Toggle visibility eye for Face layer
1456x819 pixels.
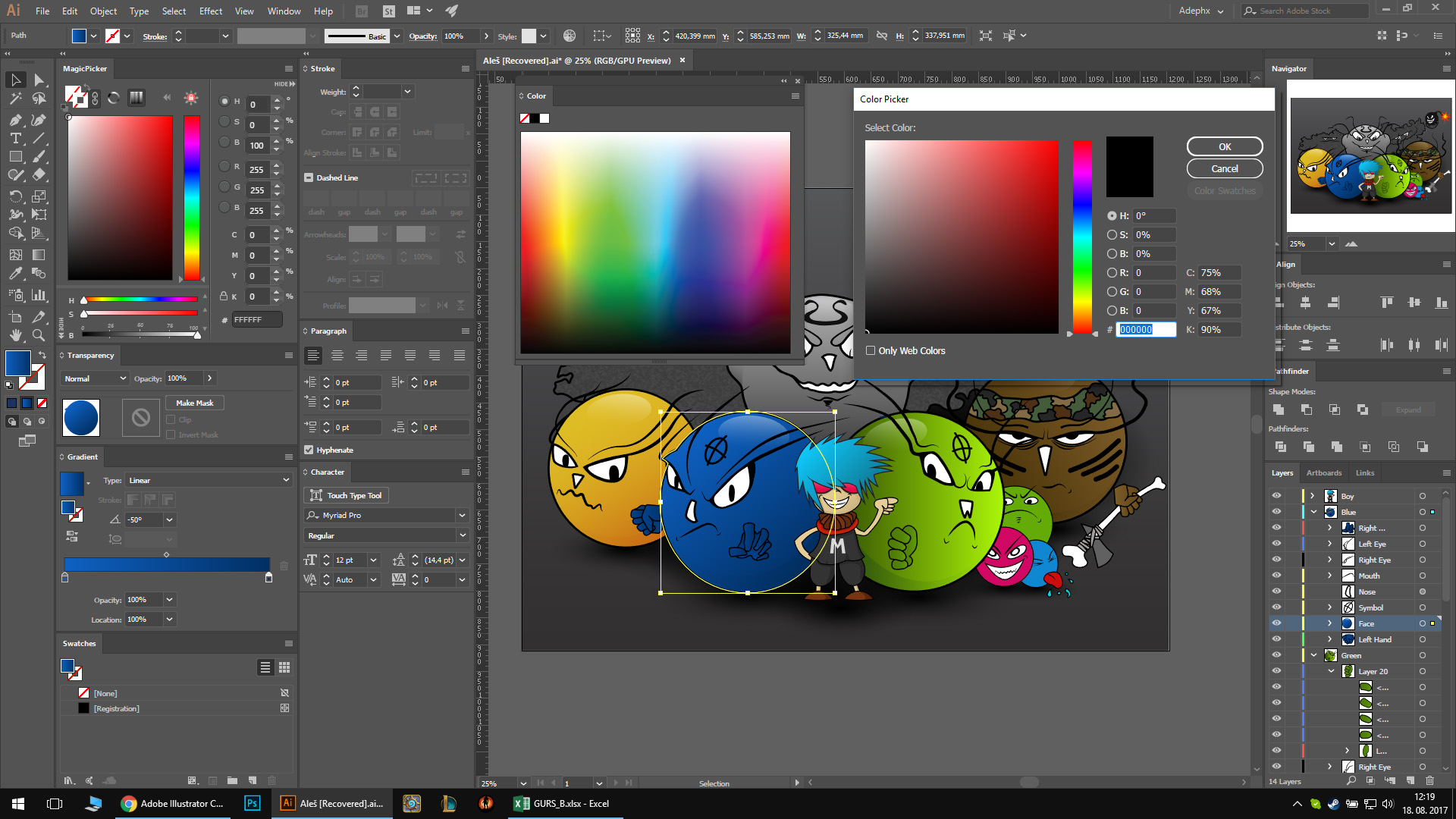click(1276, 623)
